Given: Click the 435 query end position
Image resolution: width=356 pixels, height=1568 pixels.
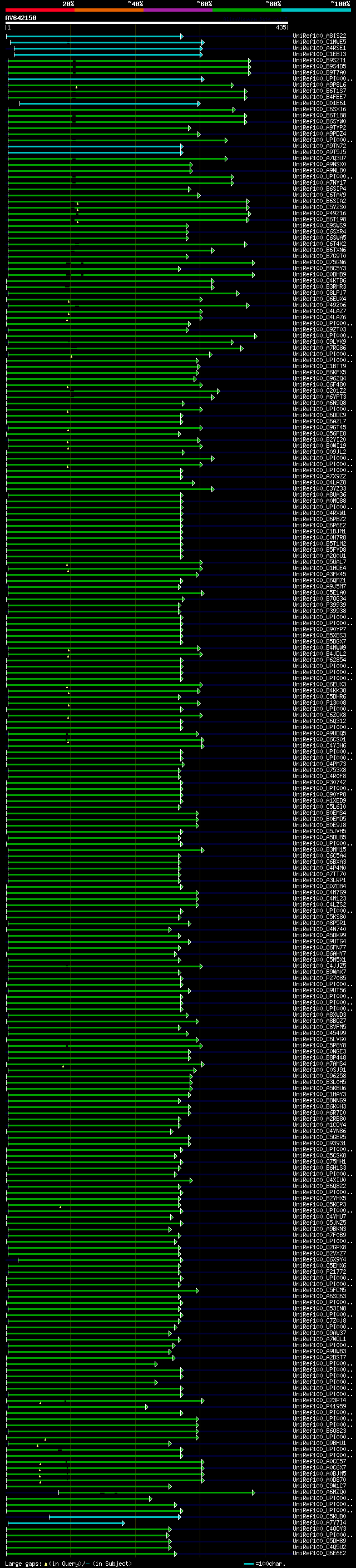Looking at the screenshot, I should (x=280, y=27).
